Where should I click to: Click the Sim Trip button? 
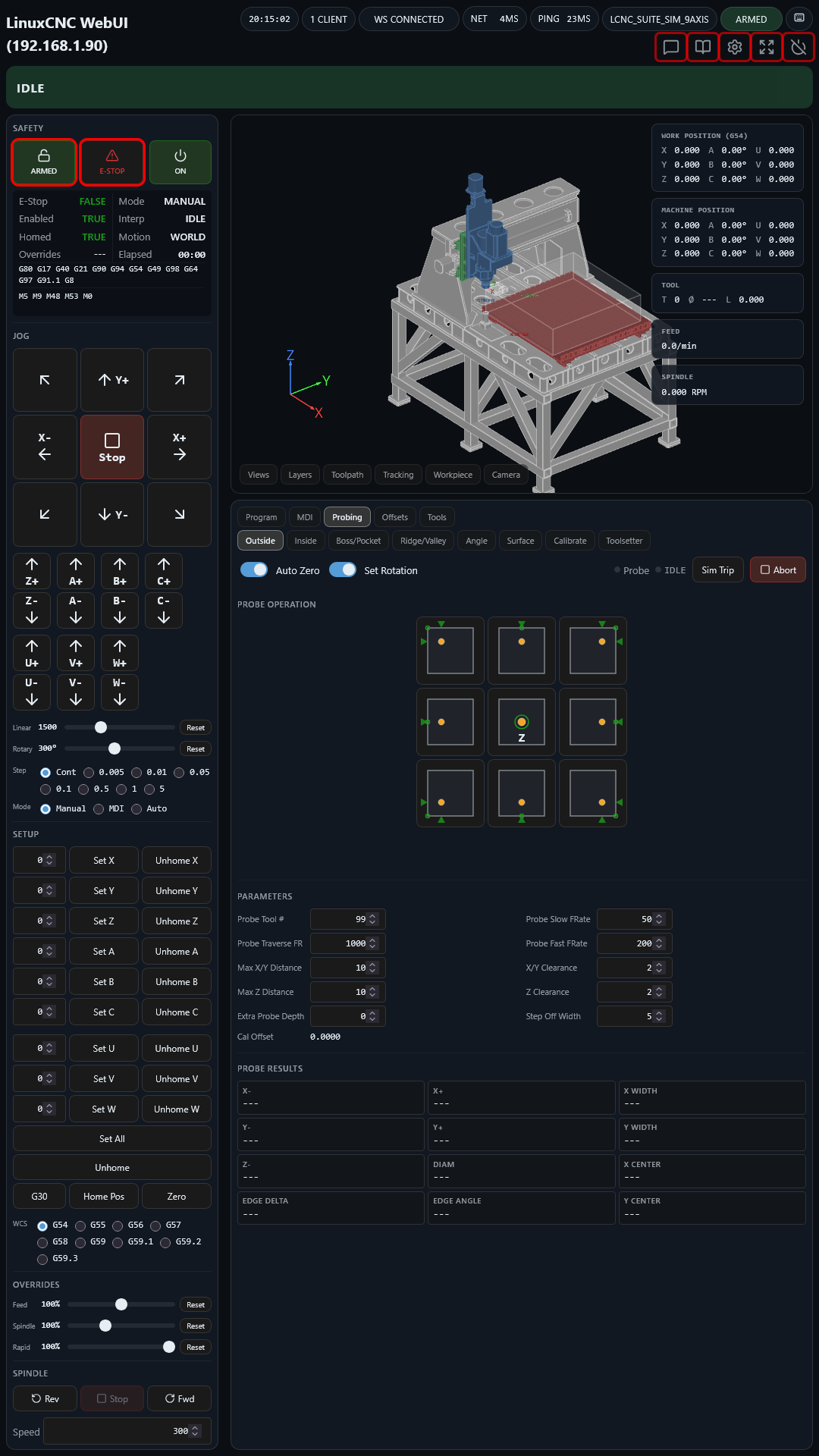click(717, 570)
